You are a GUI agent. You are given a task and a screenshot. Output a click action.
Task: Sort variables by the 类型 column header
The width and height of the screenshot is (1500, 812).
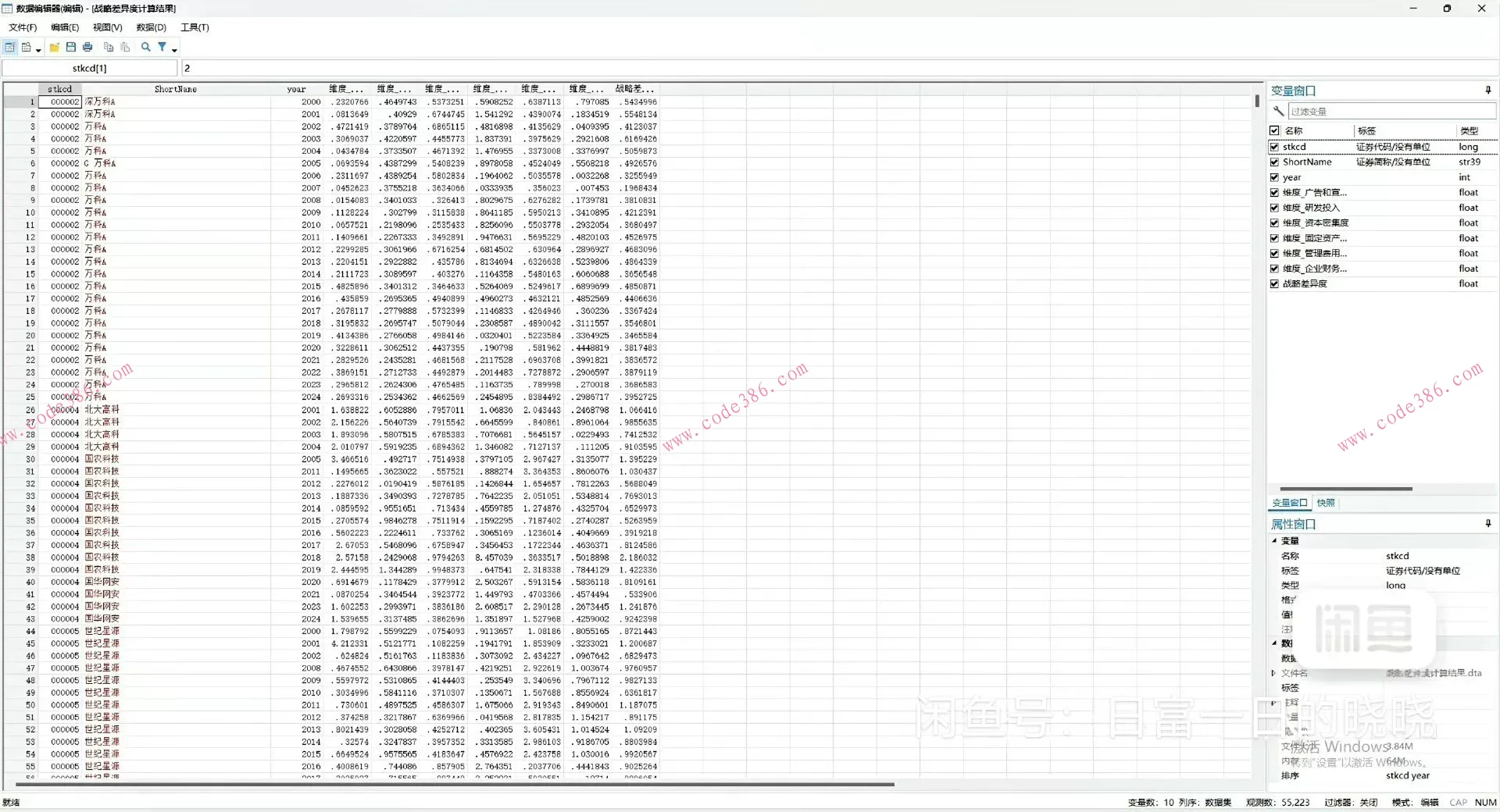[x=1477, y=130]
